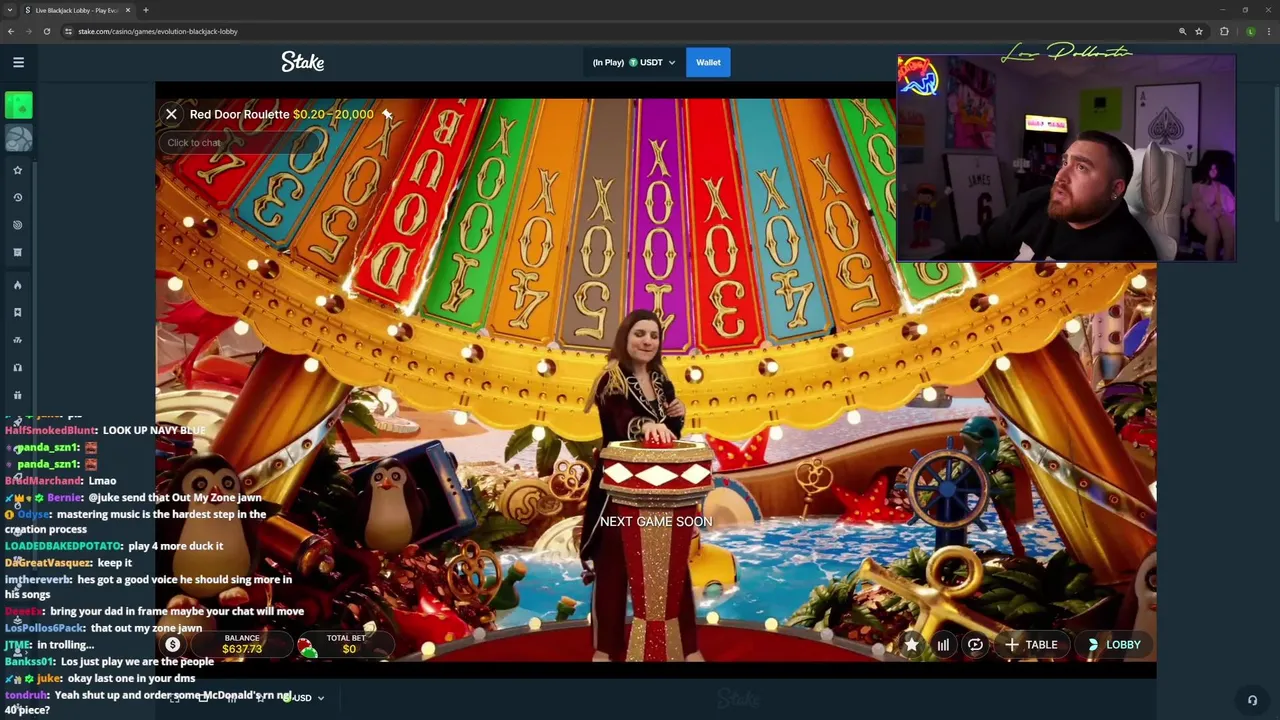
Task: Open game statistics bar-chart icon
Action: coord(943,645)
